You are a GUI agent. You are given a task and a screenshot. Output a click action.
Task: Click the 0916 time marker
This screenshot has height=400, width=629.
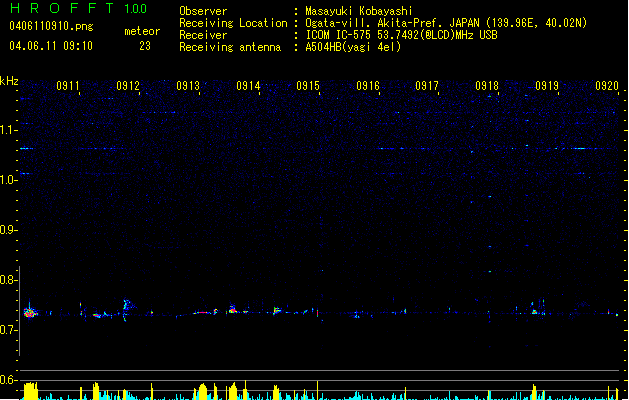[368, 86]
